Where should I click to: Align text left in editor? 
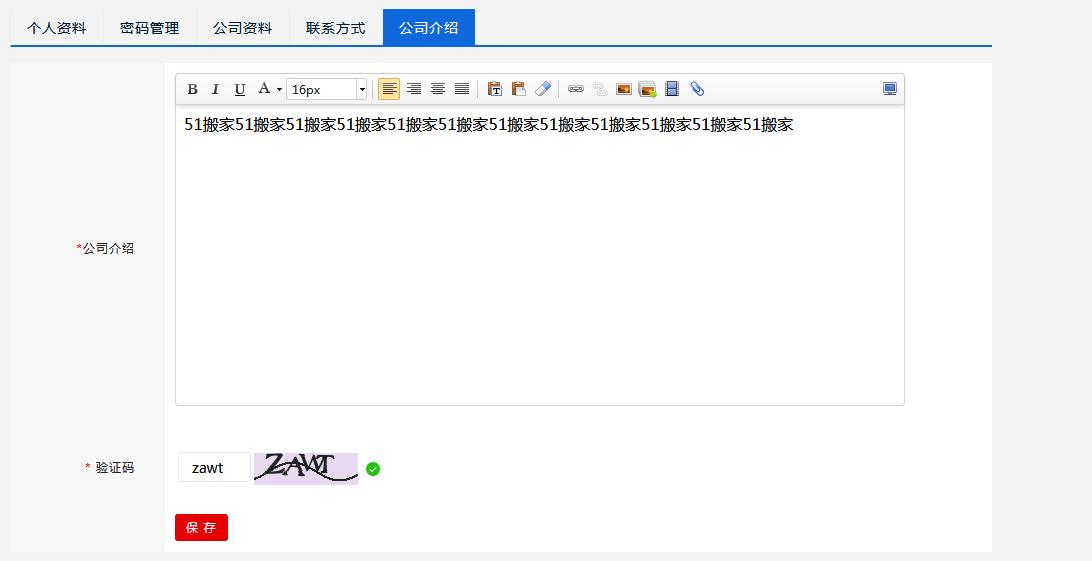point(389,89)
